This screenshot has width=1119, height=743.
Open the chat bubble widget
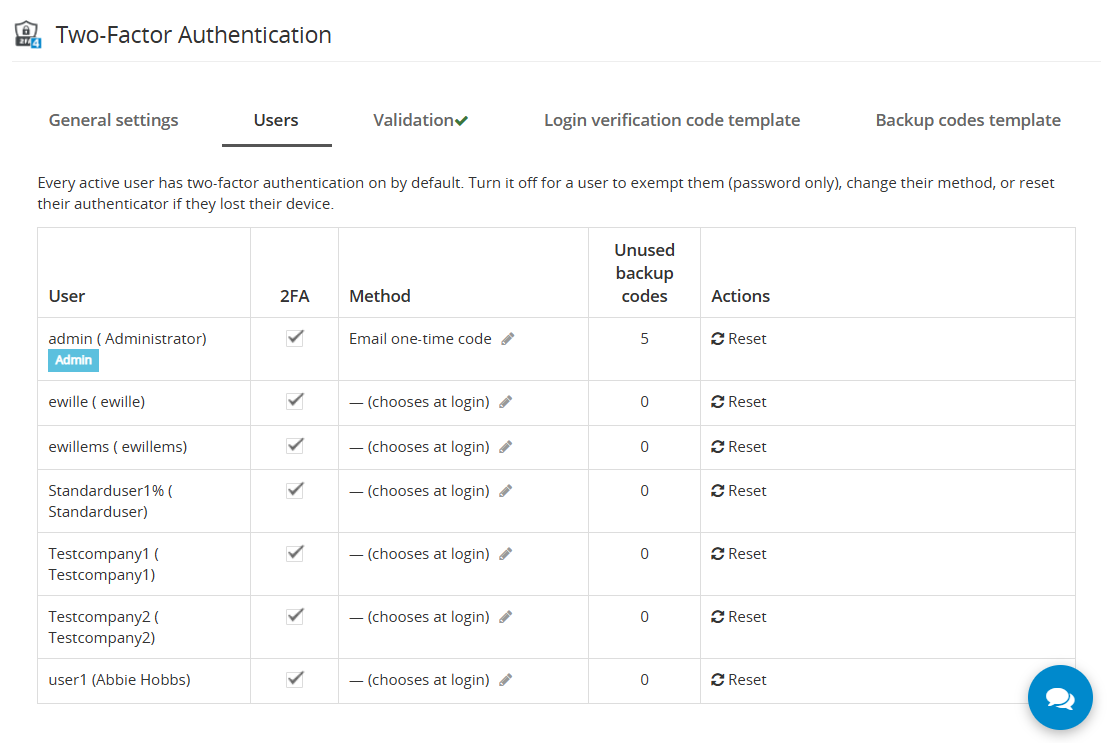pos(1060,697)
